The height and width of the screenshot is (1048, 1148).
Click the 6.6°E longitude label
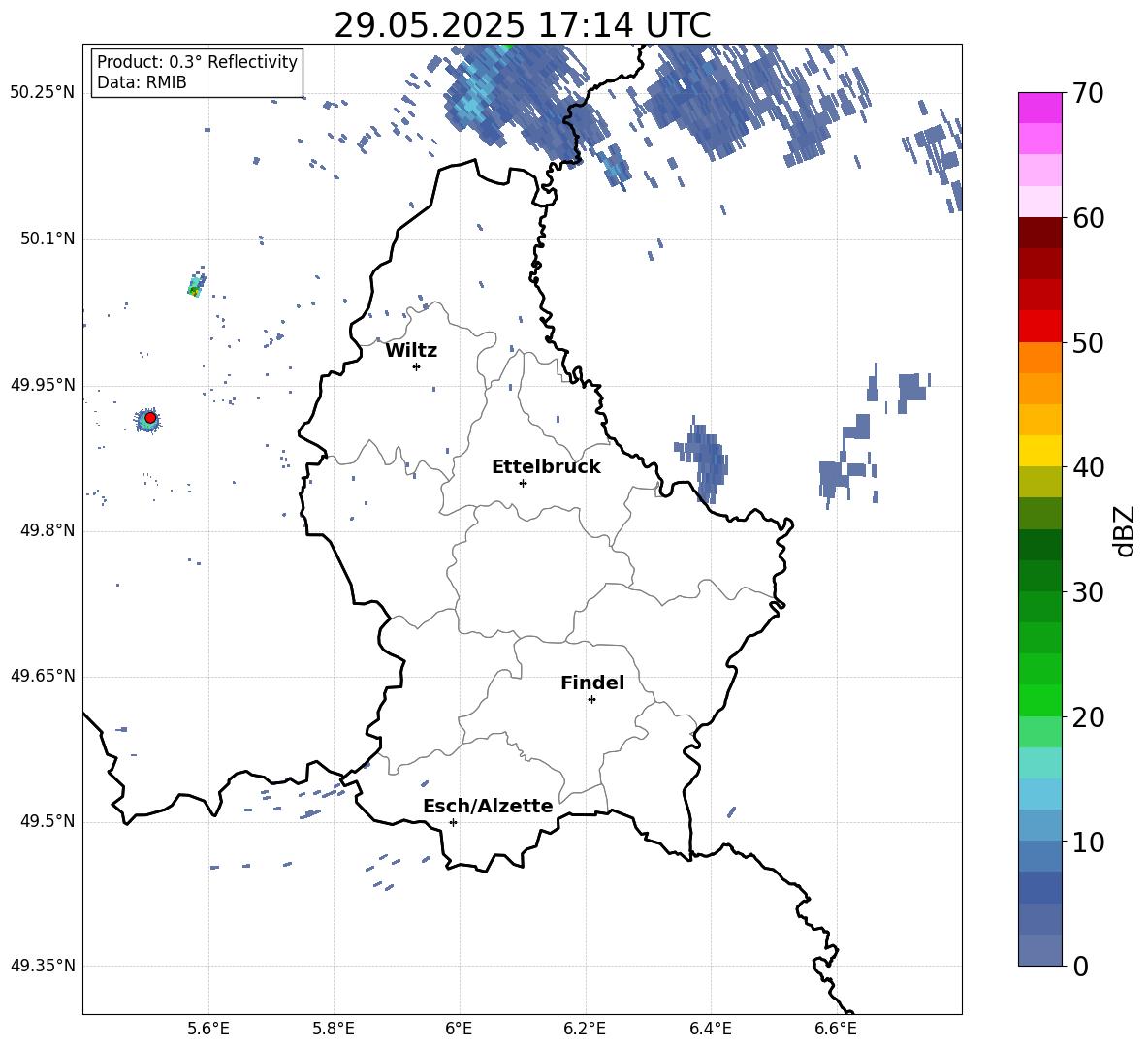836,1029
